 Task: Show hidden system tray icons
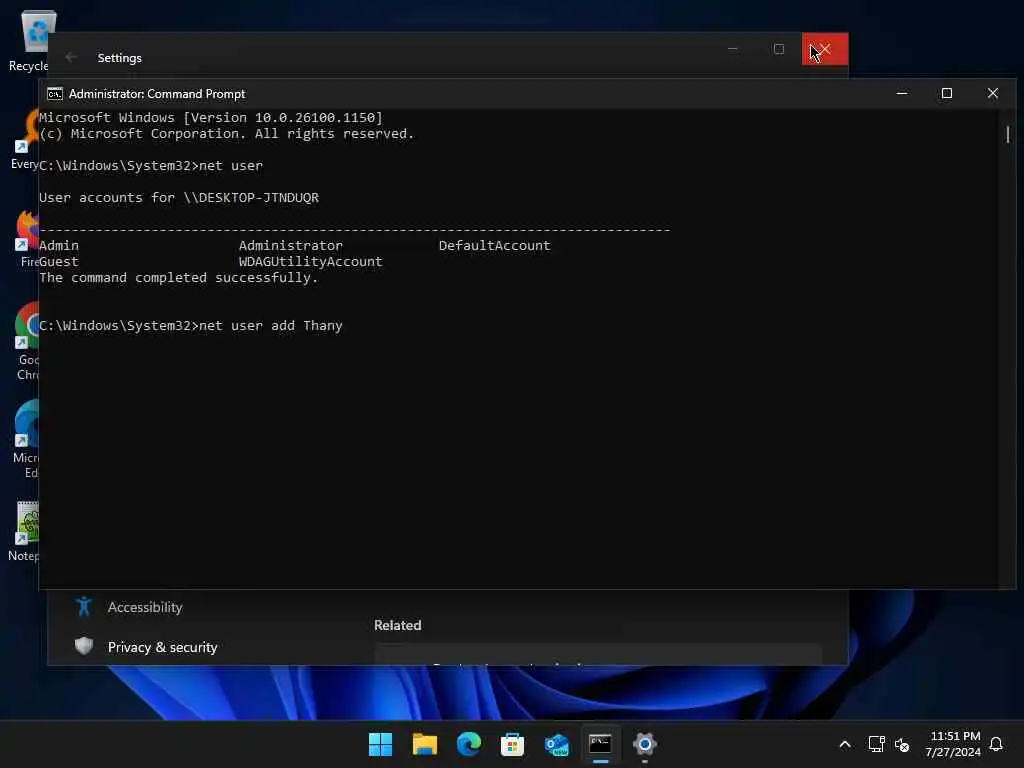click(x=844, y=744)
